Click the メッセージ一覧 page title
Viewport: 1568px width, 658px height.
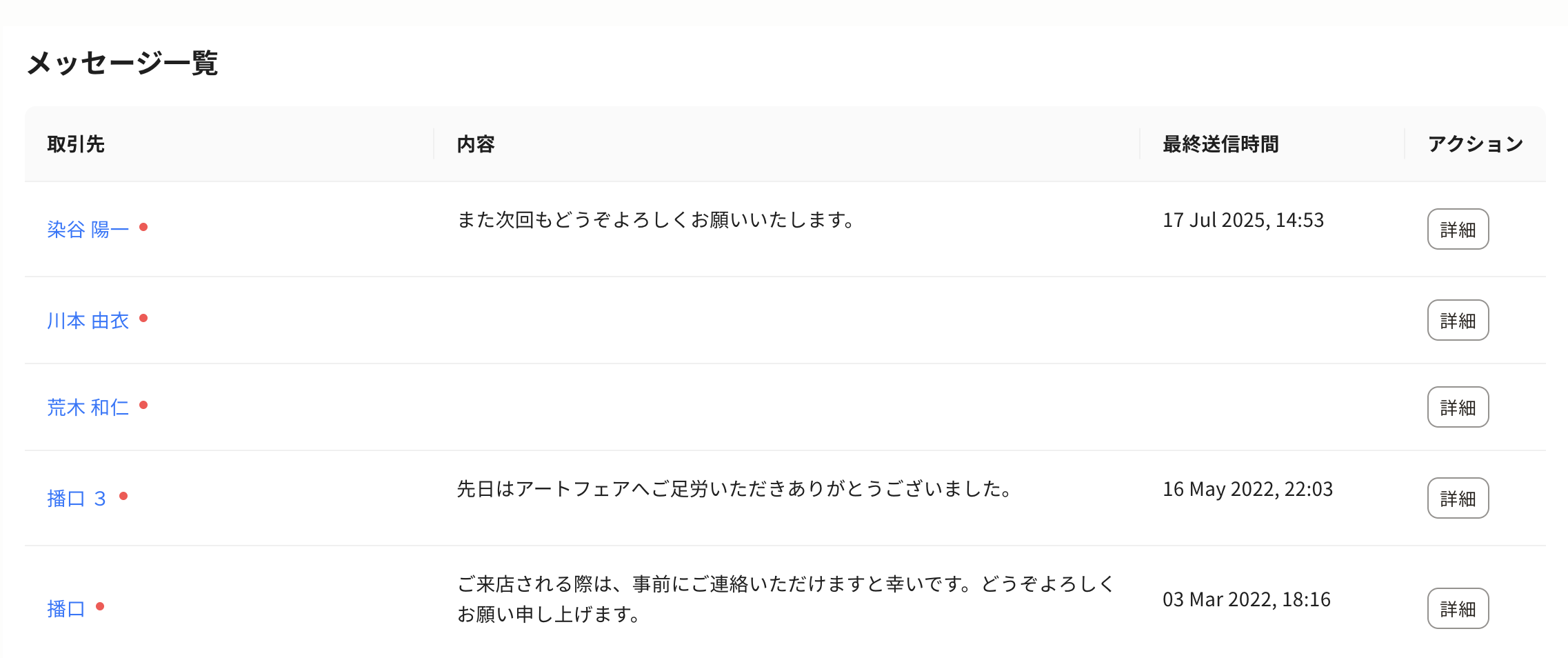click(x=123, y=64)
